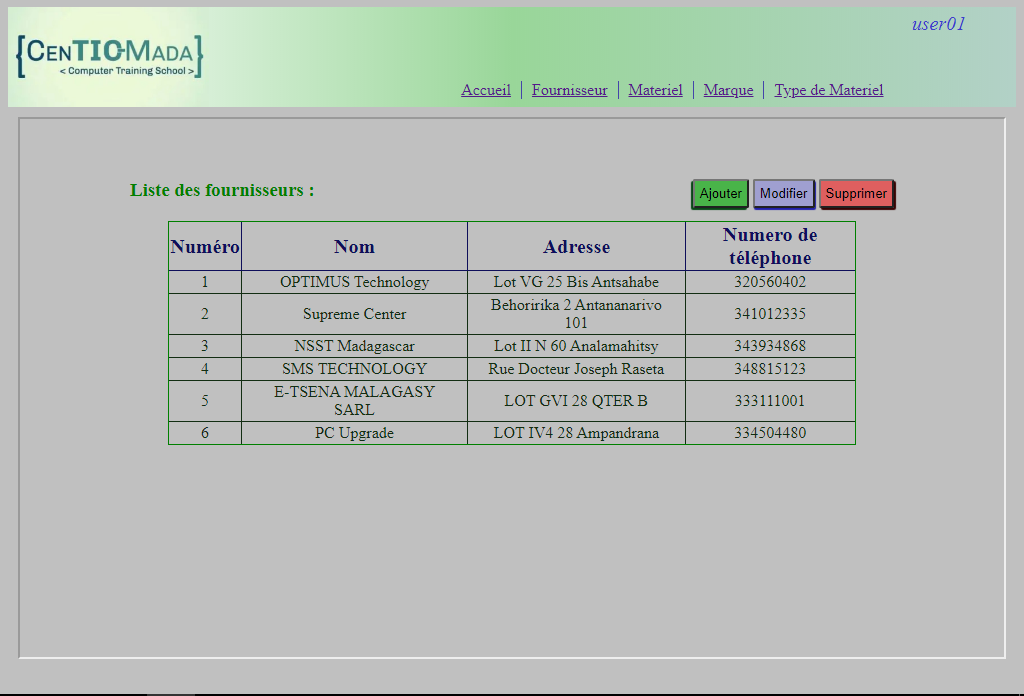Image resolution: width=1024 pixels, height=696 pixels.
Task: Click address Behoririka 2 Antananarivo 101
Action: click(x=577, y=314)
